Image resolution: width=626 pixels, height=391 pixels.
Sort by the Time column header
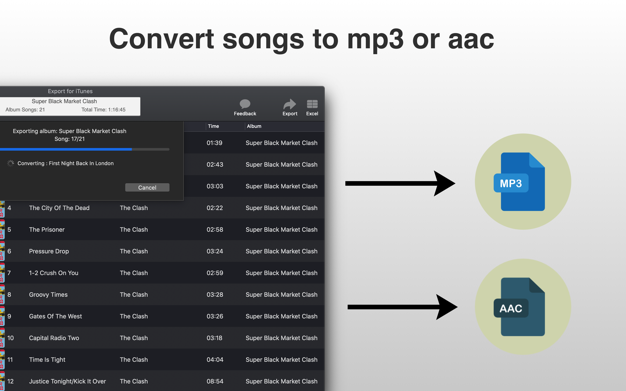[214, 126]
